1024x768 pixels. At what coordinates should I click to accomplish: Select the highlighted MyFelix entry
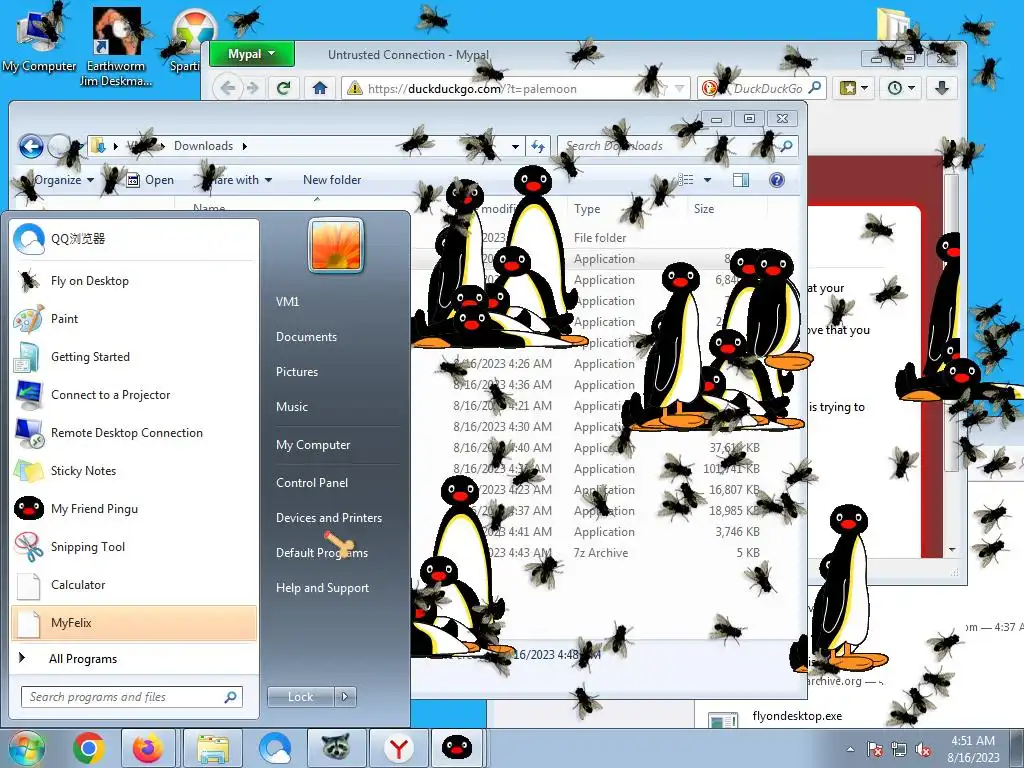tap(134, 622)
